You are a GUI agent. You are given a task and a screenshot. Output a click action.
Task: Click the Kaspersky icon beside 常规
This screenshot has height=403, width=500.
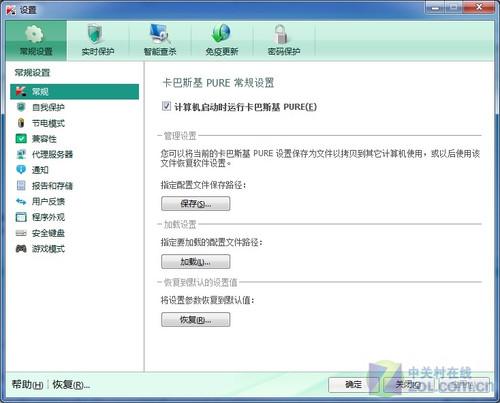tap(21, 91)
